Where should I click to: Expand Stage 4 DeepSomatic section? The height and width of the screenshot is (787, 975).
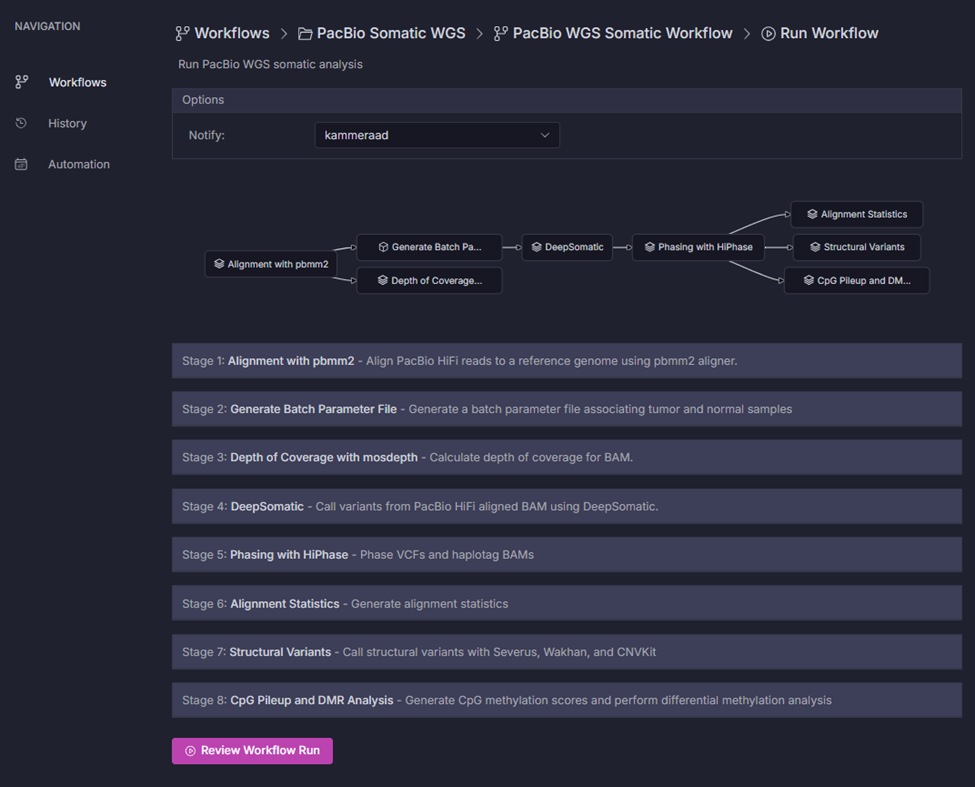click(566, 507)
